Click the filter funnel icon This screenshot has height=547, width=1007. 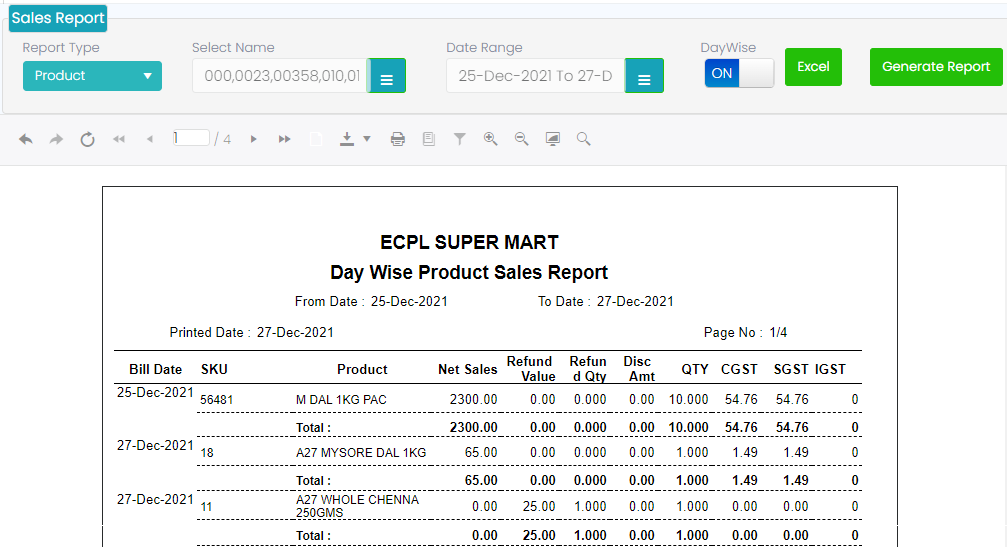(x=460, y=140)
